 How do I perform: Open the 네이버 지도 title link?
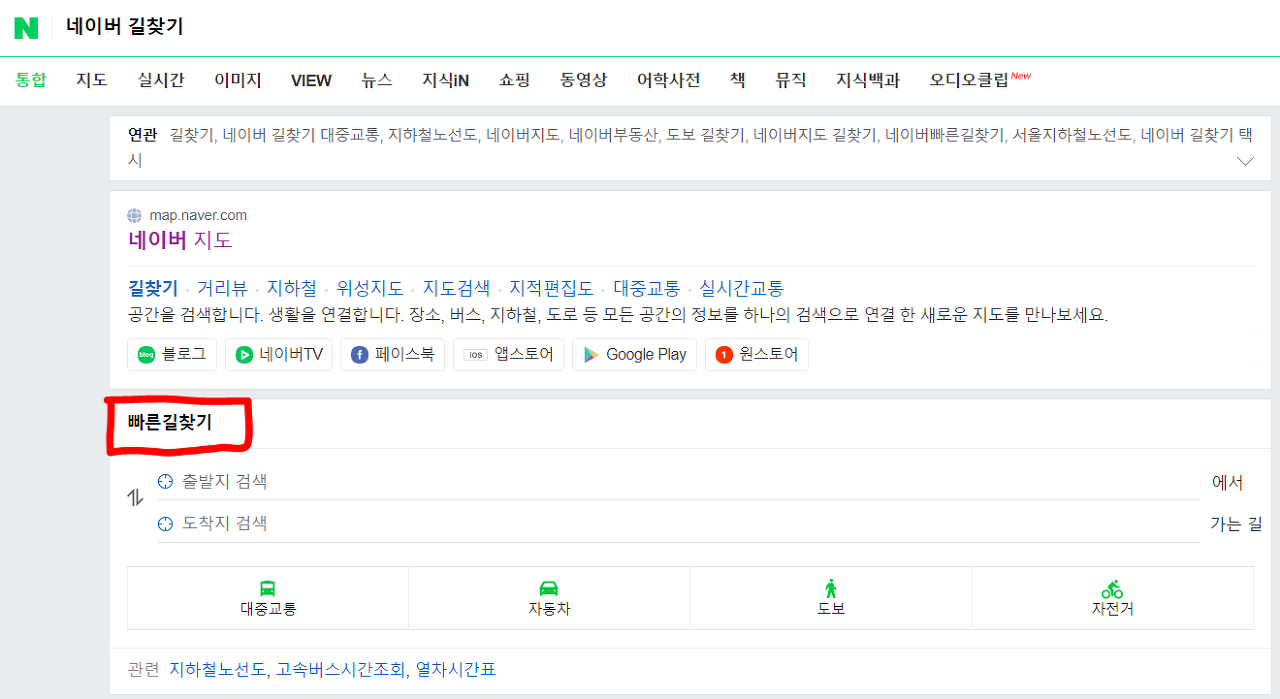click(180, 240)
